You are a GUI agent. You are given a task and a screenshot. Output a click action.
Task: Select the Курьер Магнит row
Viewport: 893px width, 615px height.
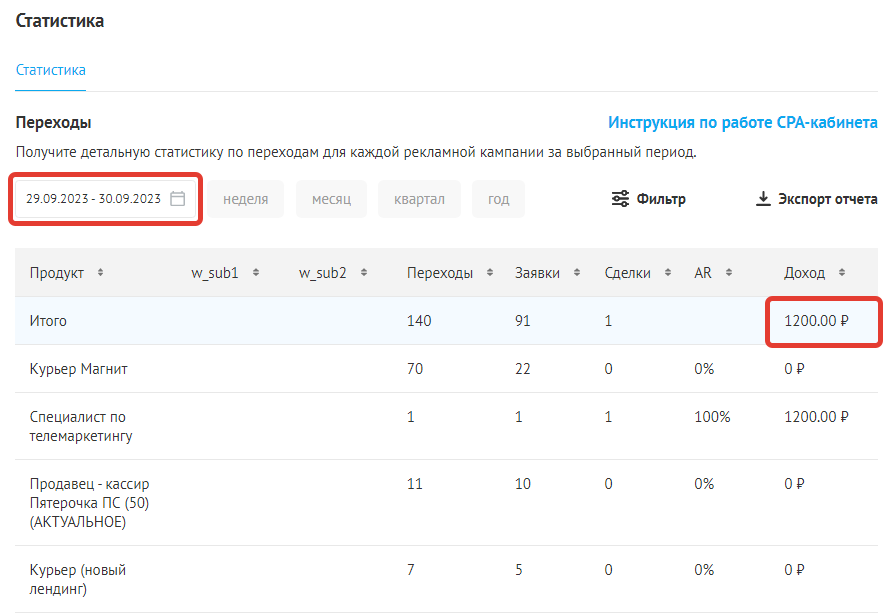click(x=446, y=368)
